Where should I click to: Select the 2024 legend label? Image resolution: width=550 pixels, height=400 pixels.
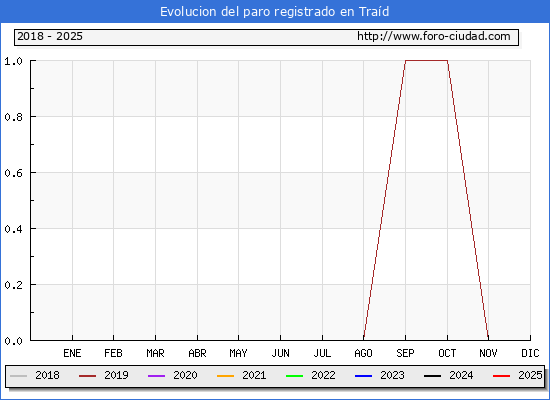(461, 375)
